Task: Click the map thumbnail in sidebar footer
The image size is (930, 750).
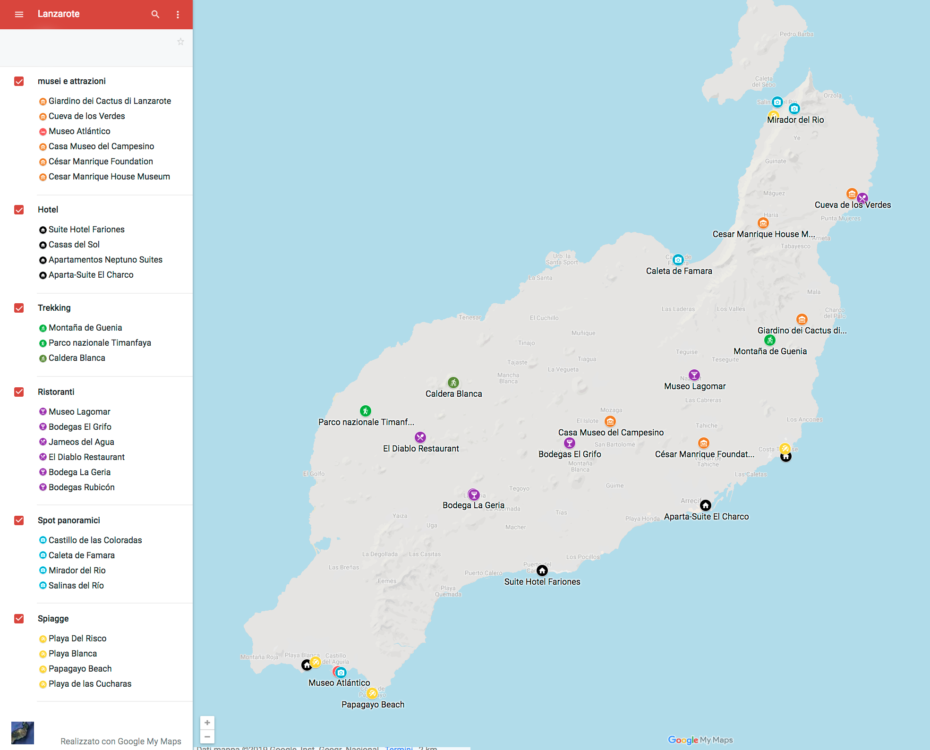Action: point(23,733)
